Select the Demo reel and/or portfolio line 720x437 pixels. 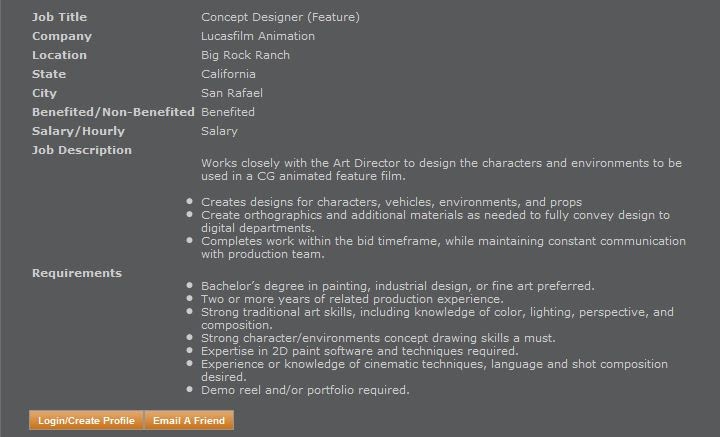click(x=305, y=390)
